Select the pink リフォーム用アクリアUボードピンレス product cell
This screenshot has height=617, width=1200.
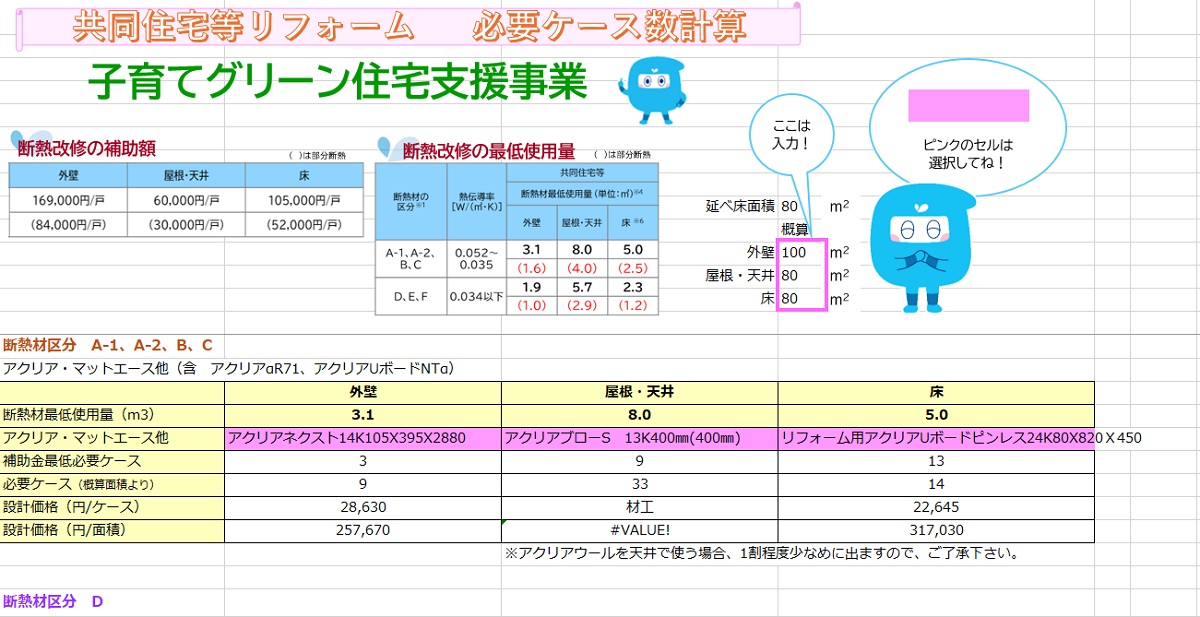pos(937,437)
